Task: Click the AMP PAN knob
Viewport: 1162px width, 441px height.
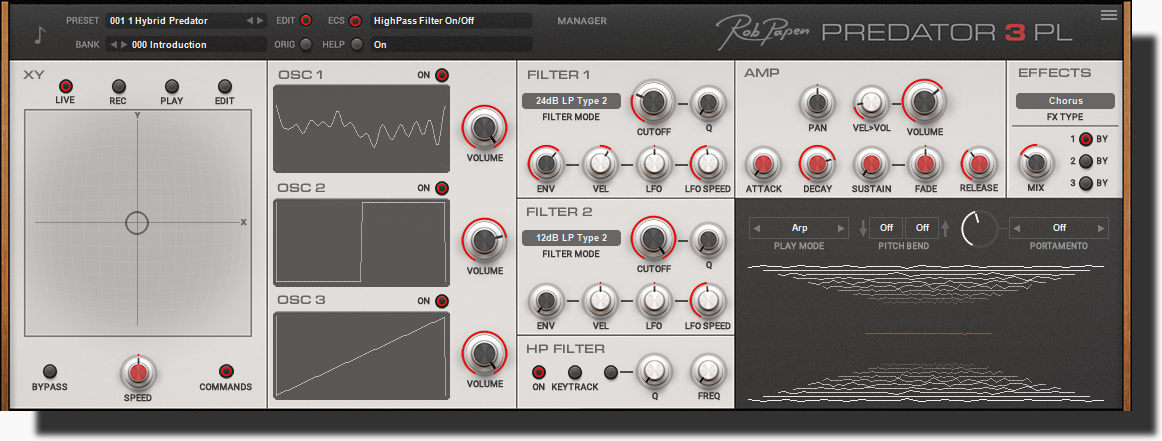Action: point(817,102)
